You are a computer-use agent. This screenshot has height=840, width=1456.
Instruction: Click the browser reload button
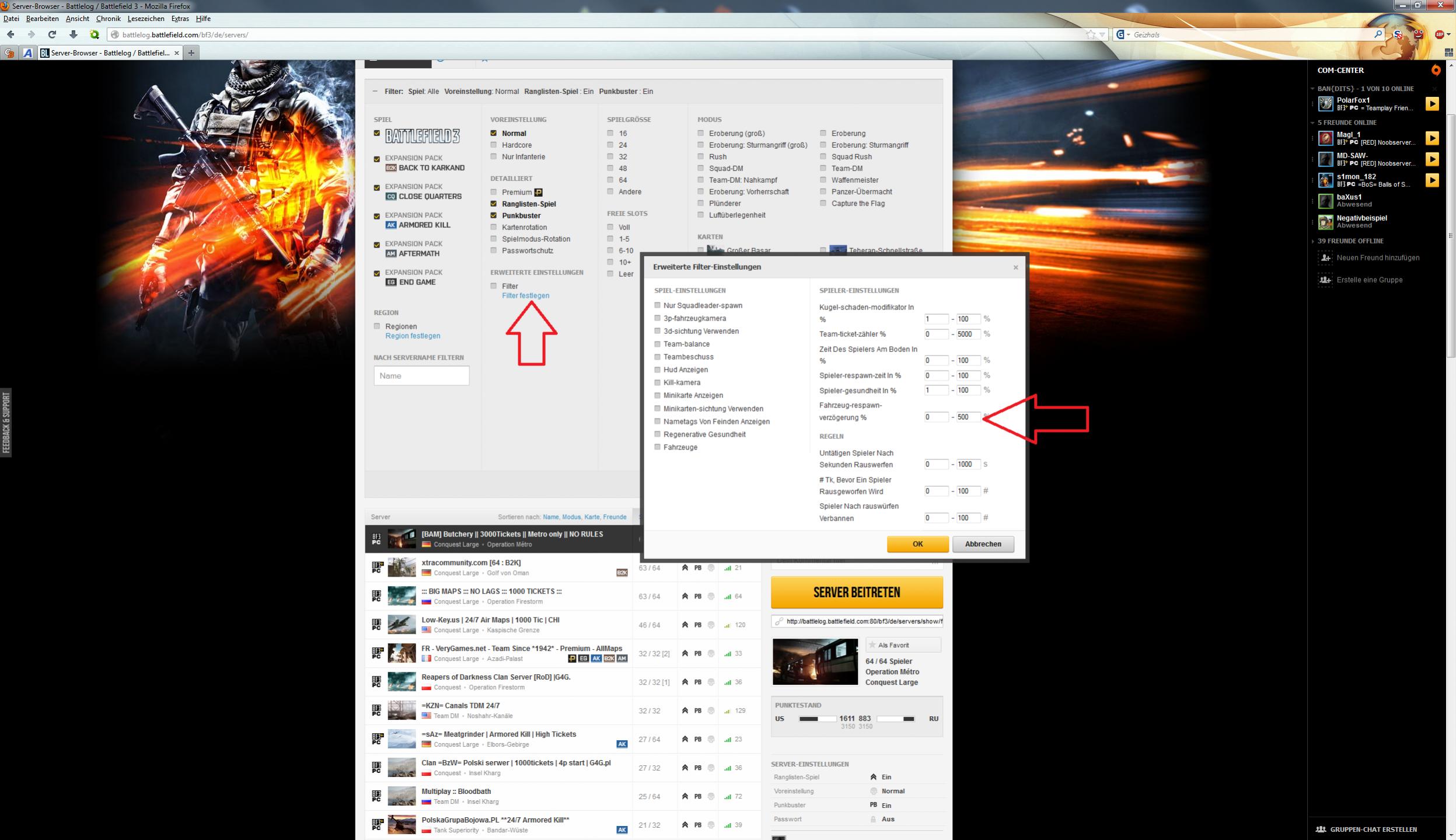point(52,34)
